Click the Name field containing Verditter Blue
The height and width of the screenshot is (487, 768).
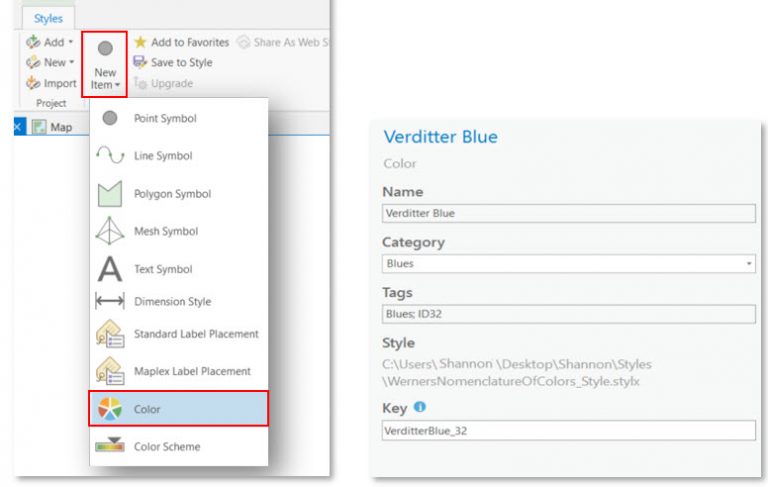tap(568, 213)
